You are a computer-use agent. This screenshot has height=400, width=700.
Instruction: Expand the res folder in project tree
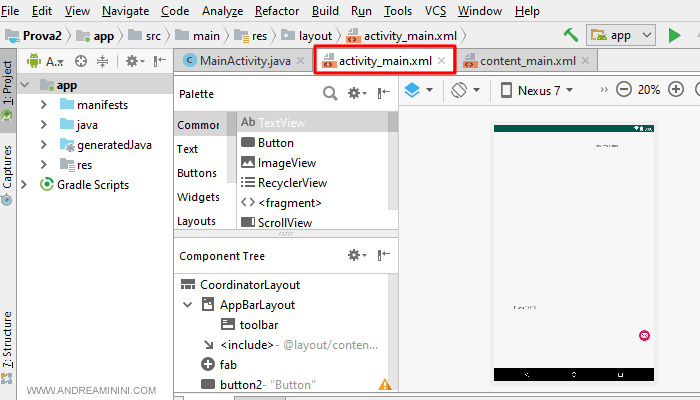(x=43, y=165)
